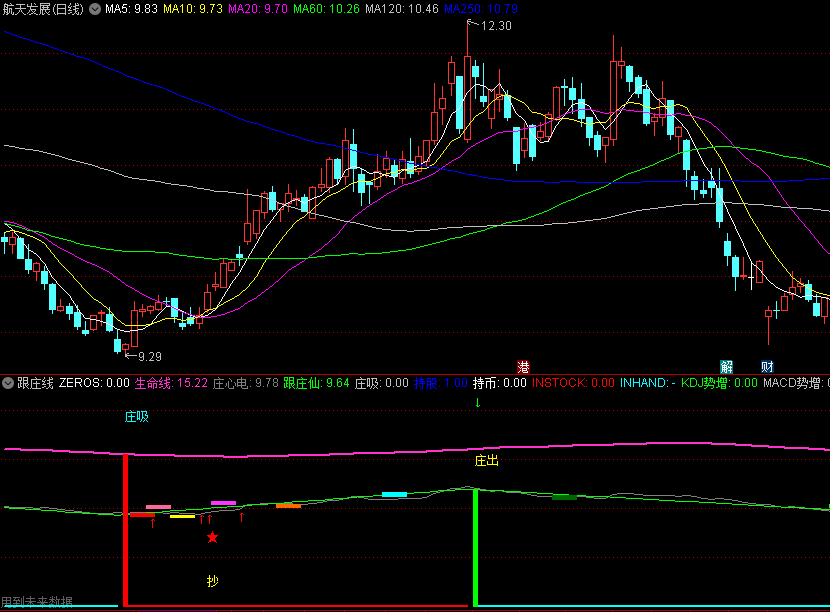The width and height of the screenshot is (830, 612).
Task: Click the dark green horizontal signal block
Action: click(x=564, y=497)
